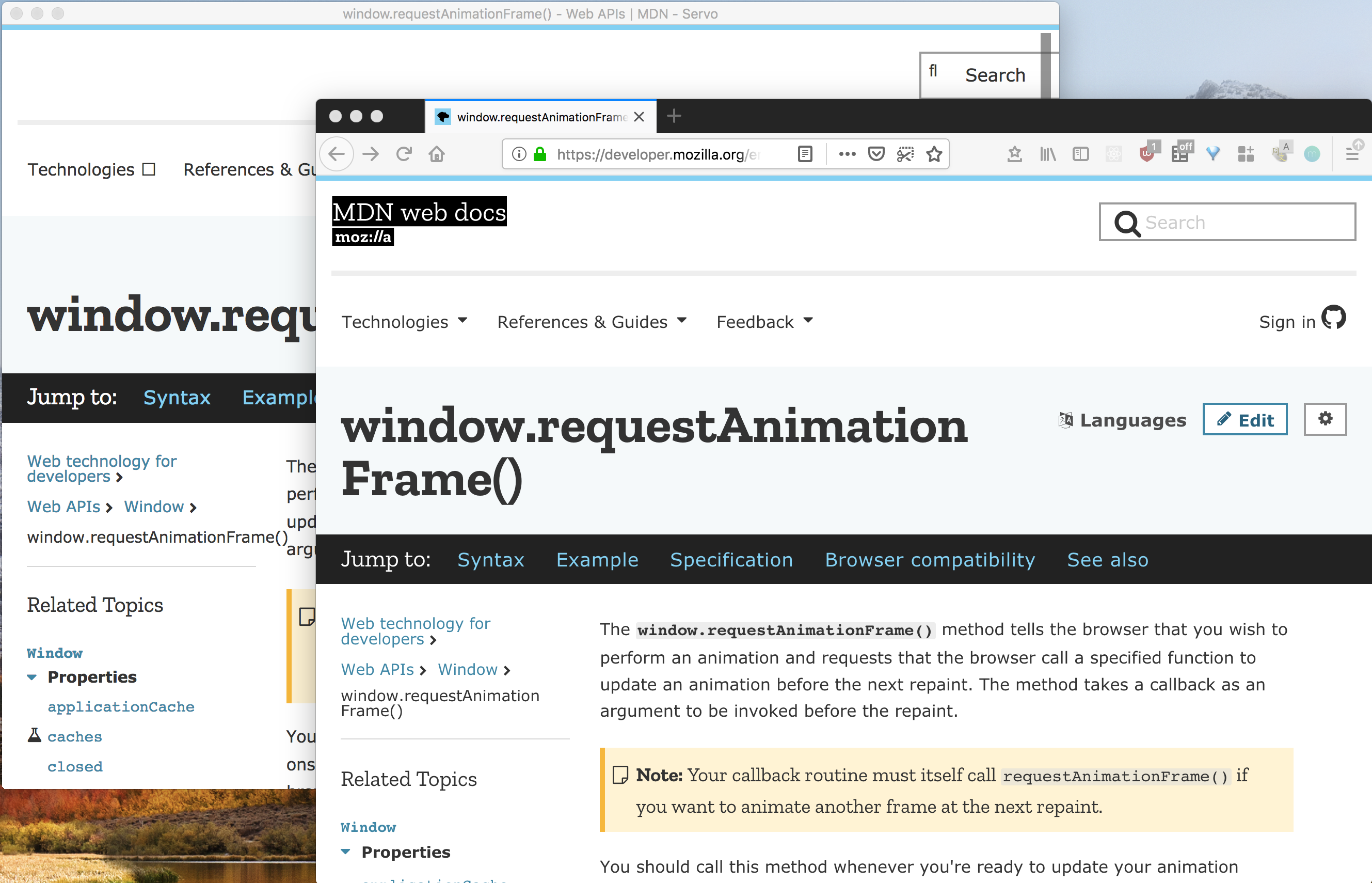Click the teal round m extension icon
The width and height of the screenshot is (1372, 883).
coord(1312,154)
